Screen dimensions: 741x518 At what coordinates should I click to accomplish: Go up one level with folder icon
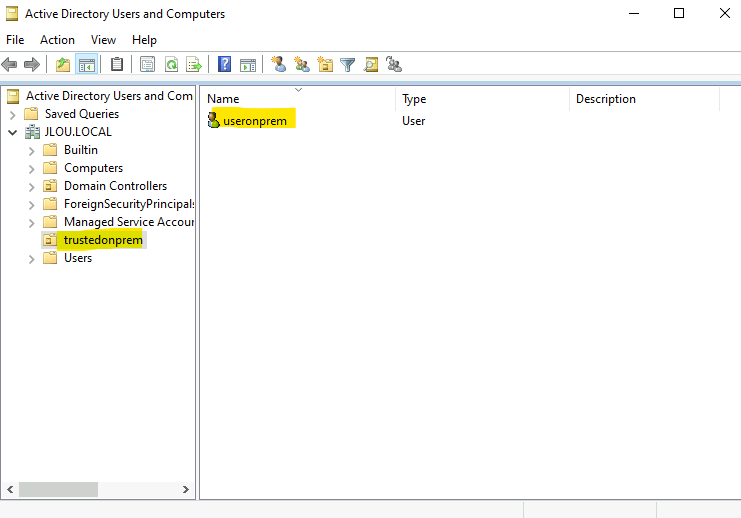(x=63, y=64)
